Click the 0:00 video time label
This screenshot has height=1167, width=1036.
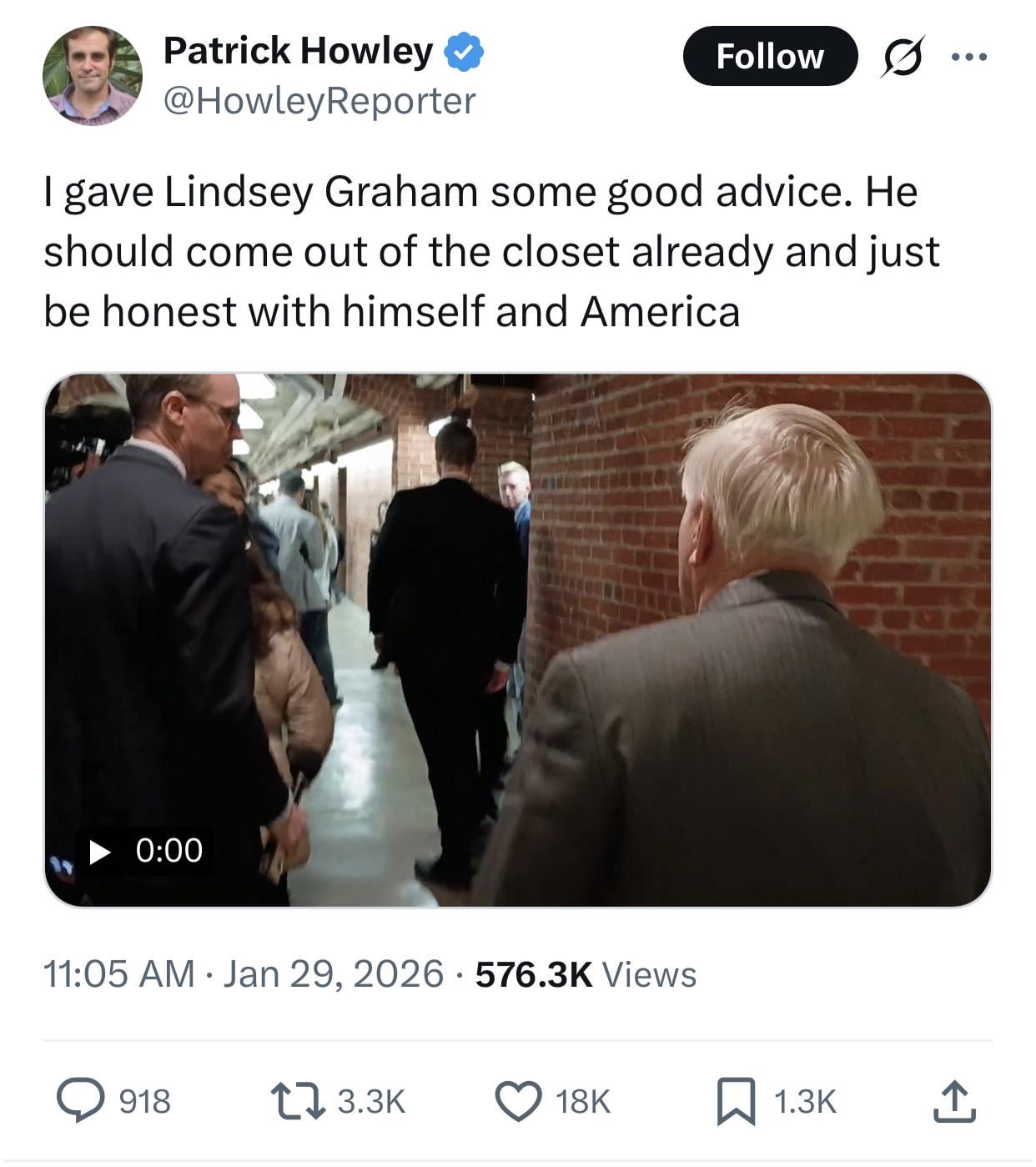168,851
